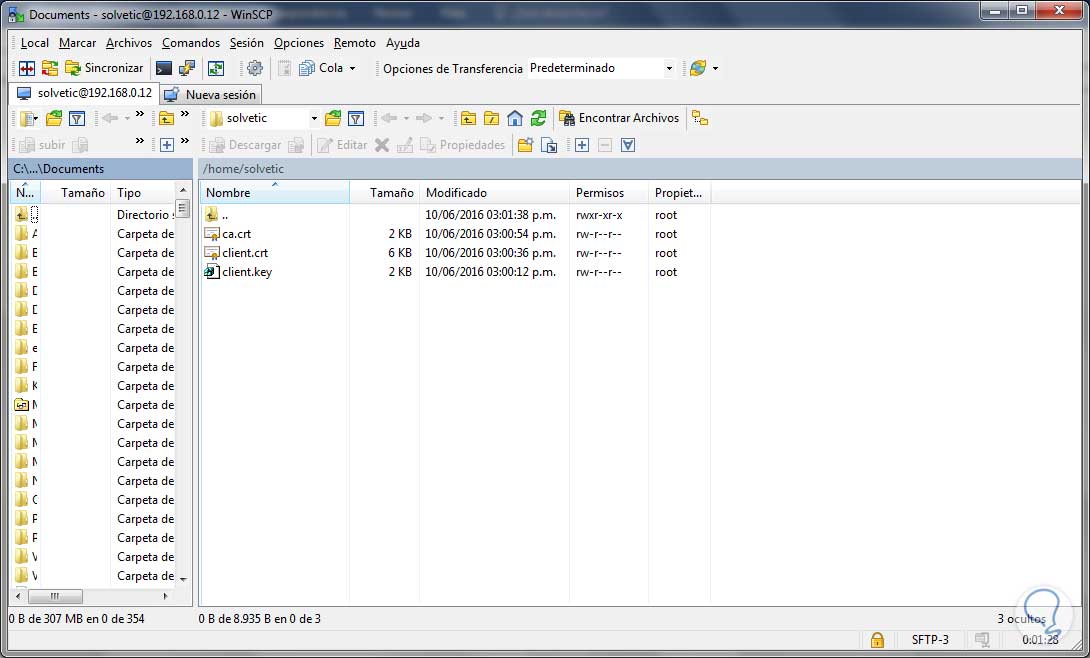Image resolution: width=1090 pixels, height=658 pixels.
Task: Sort remote files by Modificado column
Action: coord(494,192)
